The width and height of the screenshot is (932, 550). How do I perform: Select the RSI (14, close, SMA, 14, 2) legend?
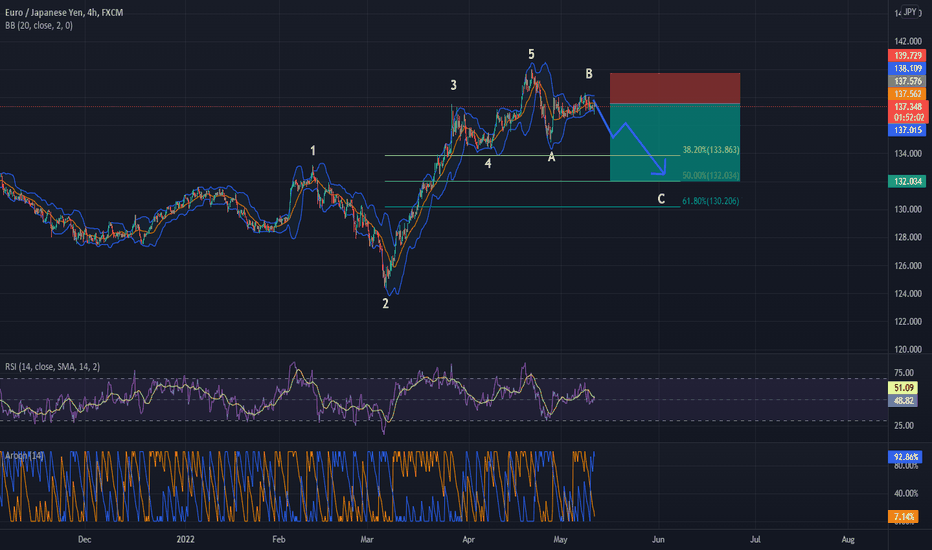tap(52, 367)
